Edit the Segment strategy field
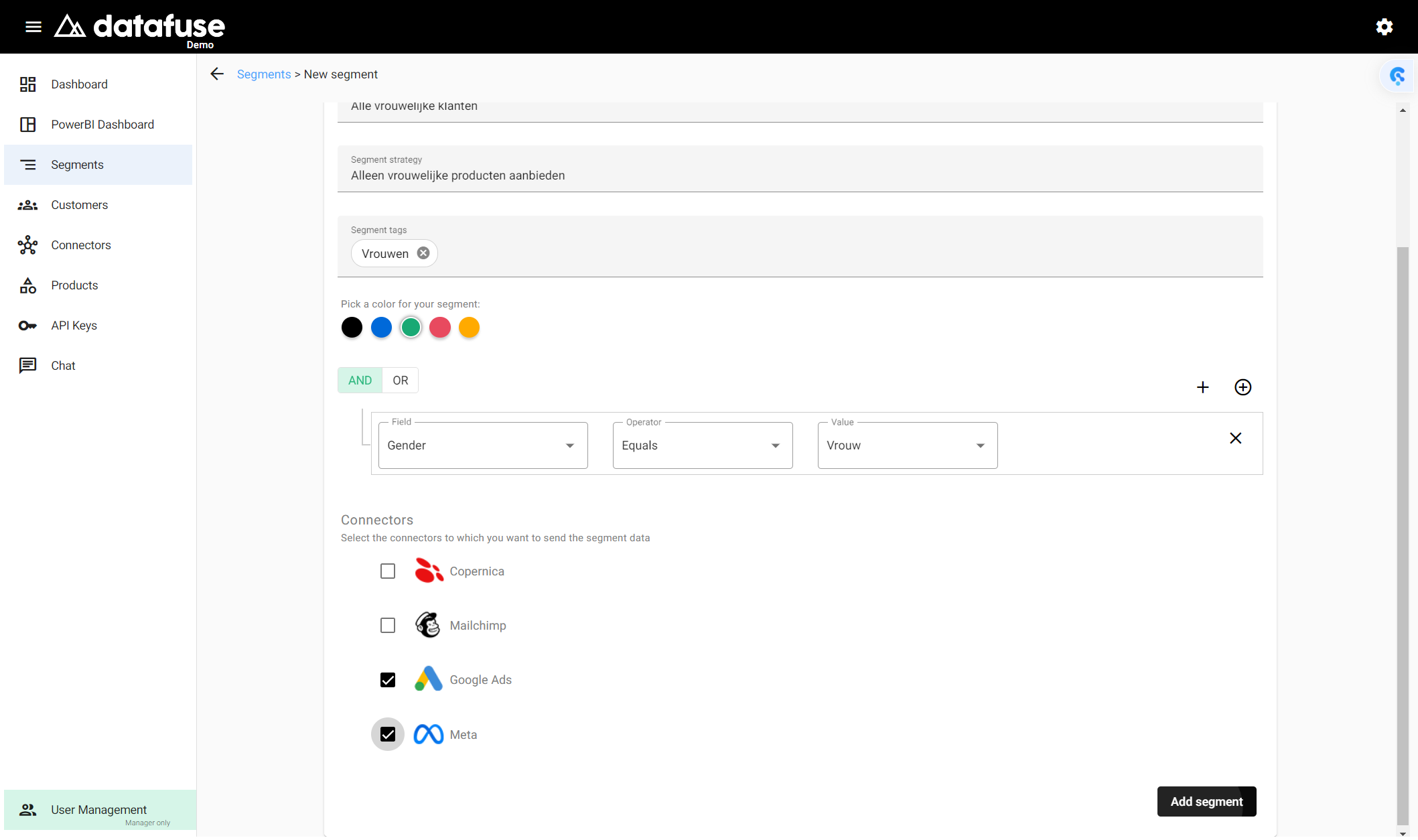1418x840 pixels. (800, 169)
